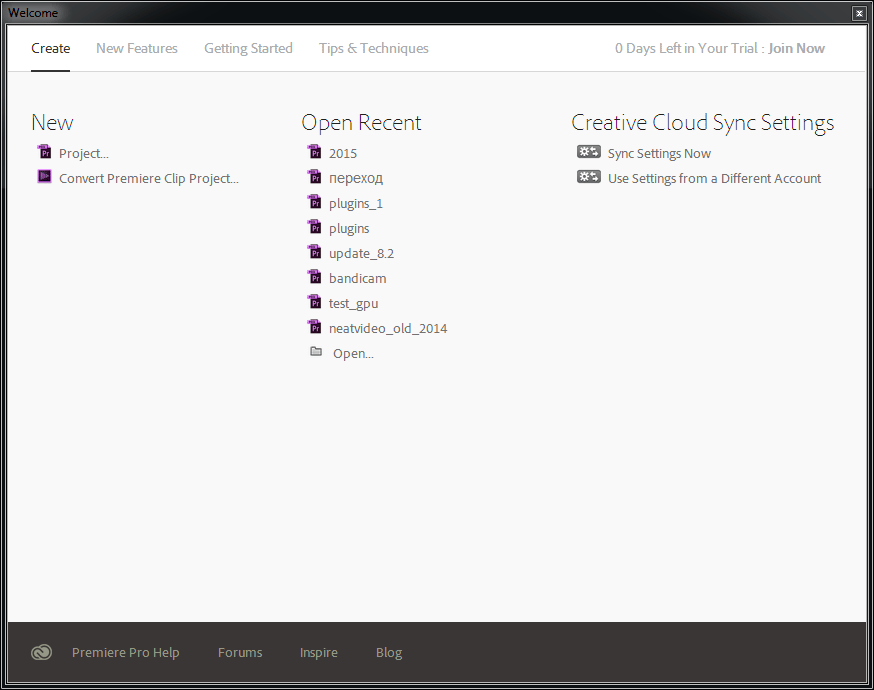Click the Pr file icon next to 2015

coord(315,152)
